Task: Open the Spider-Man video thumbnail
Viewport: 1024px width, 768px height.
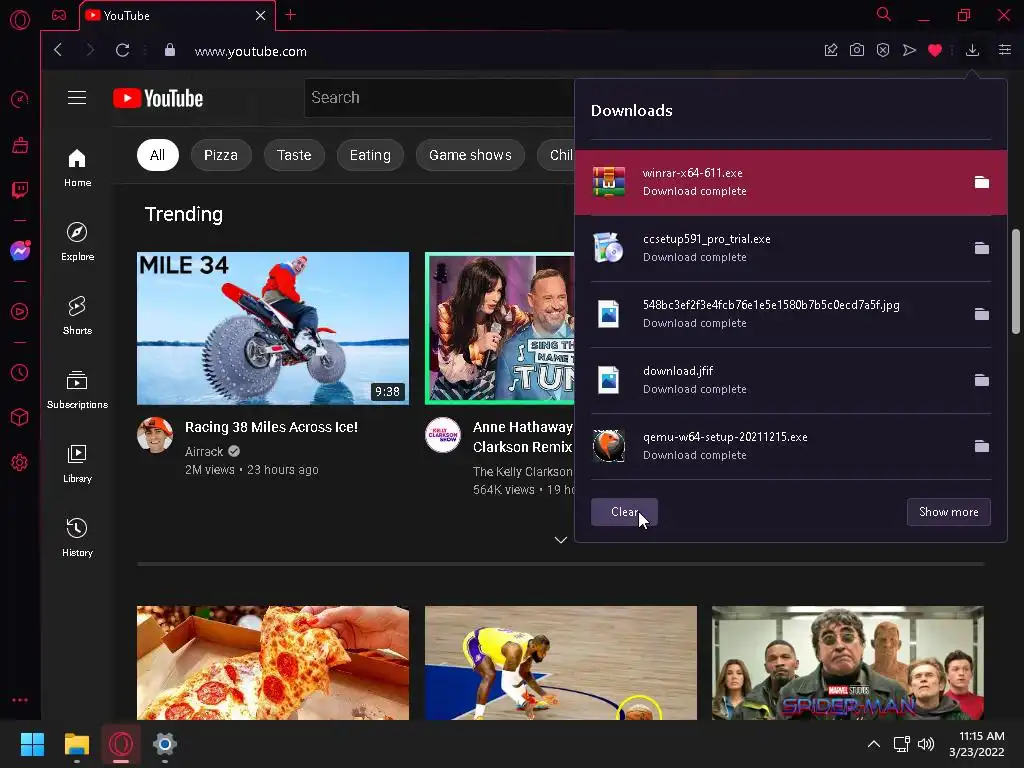Action: pos(848,663)
